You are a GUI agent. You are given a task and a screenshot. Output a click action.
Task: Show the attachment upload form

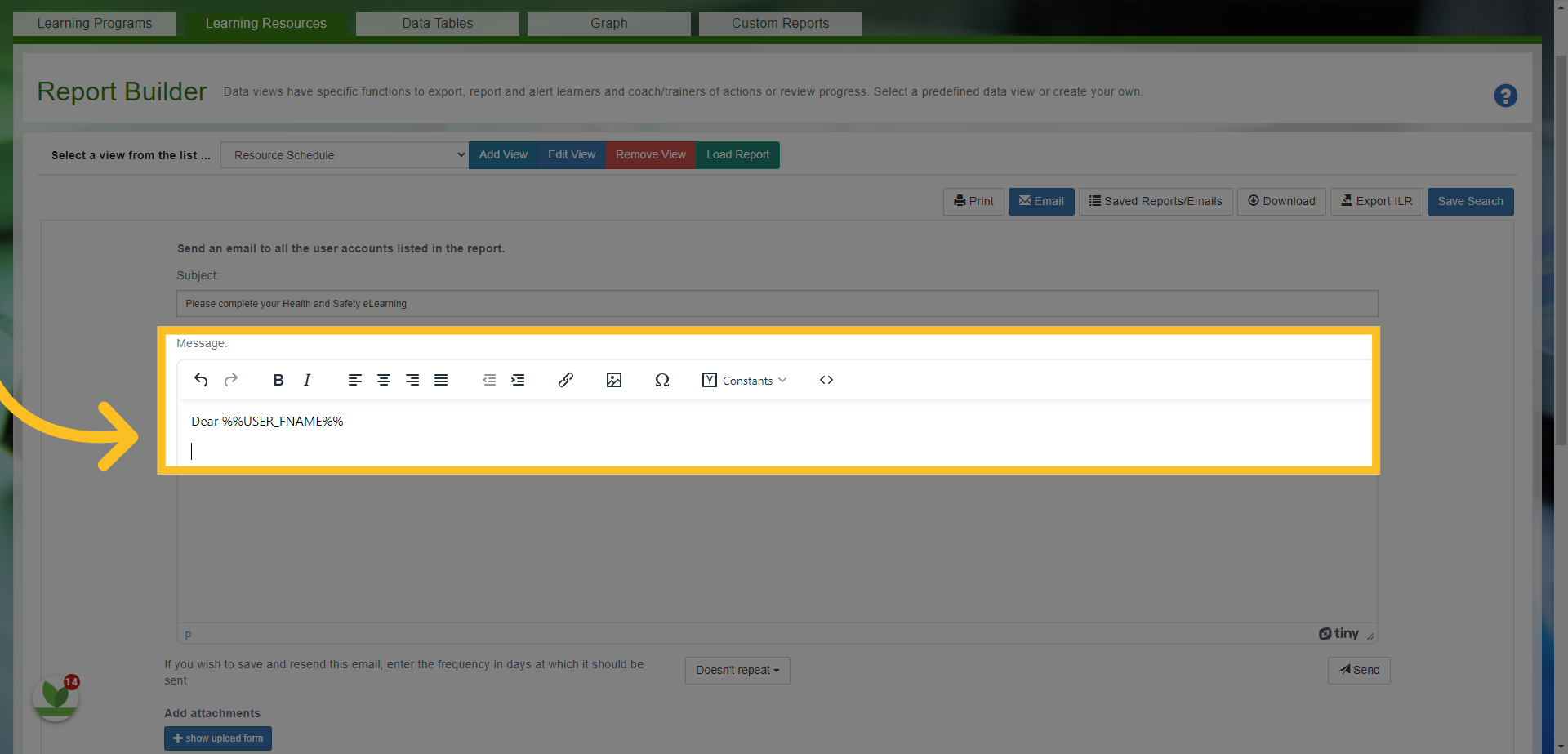click(218, 738)
